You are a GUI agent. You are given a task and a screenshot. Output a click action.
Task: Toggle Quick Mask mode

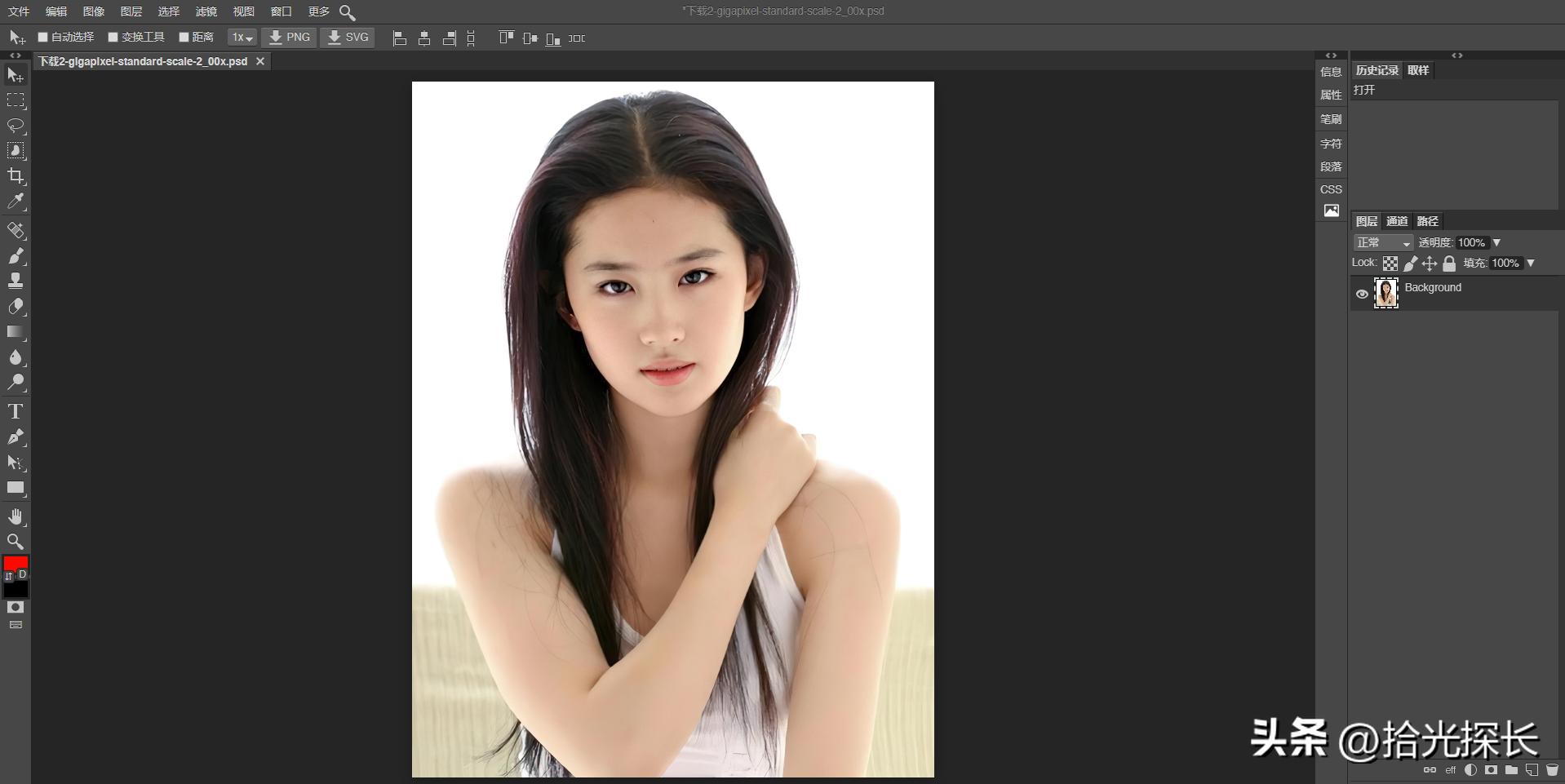(x=16, y=608)
